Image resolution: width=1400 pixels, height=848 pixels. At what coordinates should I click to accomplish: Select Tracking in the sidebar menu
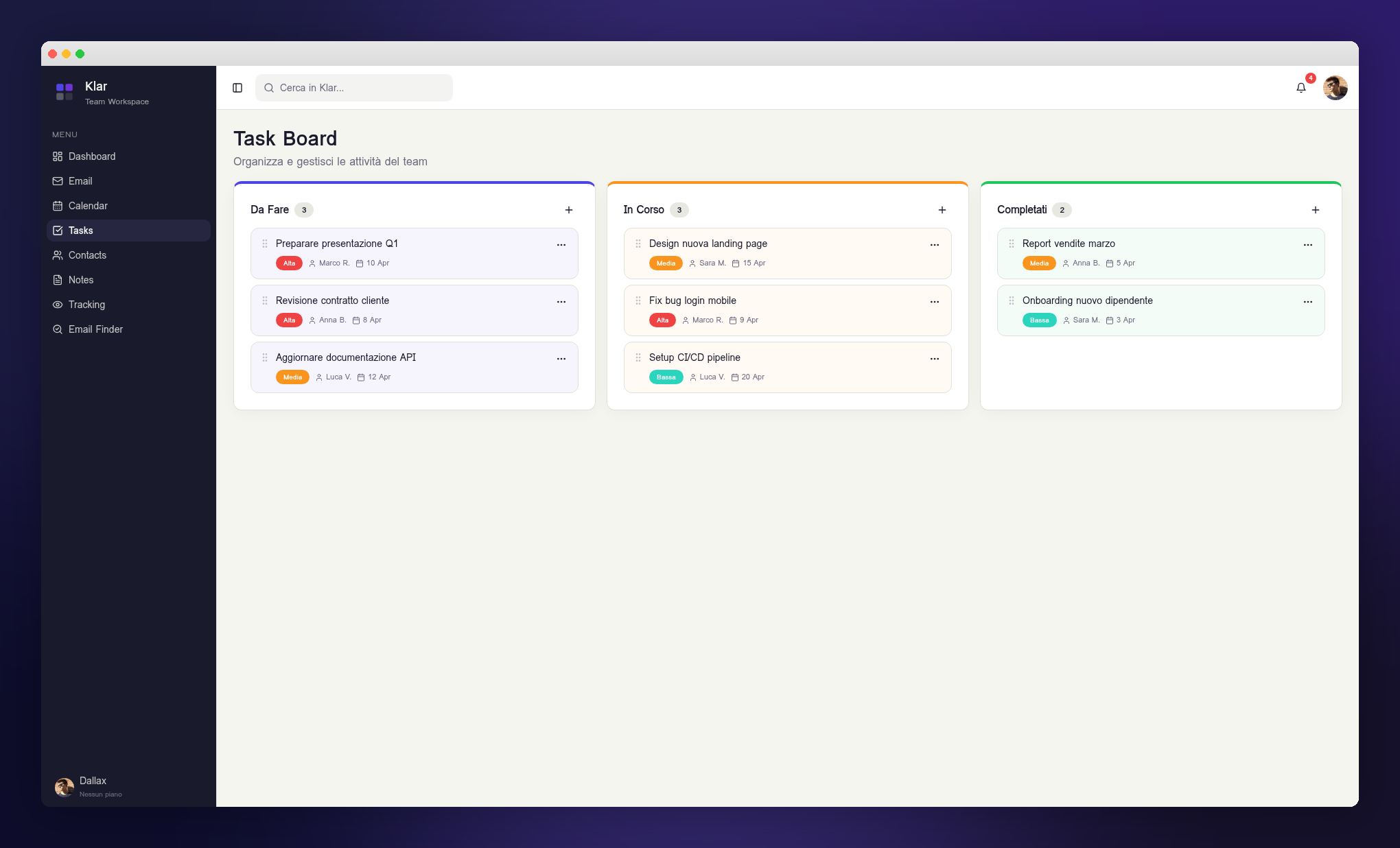tap(86, 305)
